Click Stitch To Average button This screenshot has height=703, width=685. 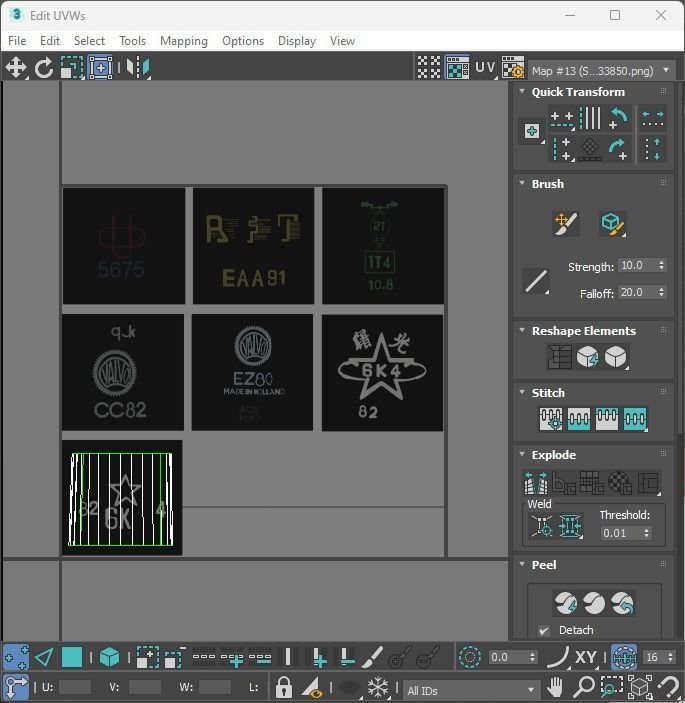tap(578, 419)
